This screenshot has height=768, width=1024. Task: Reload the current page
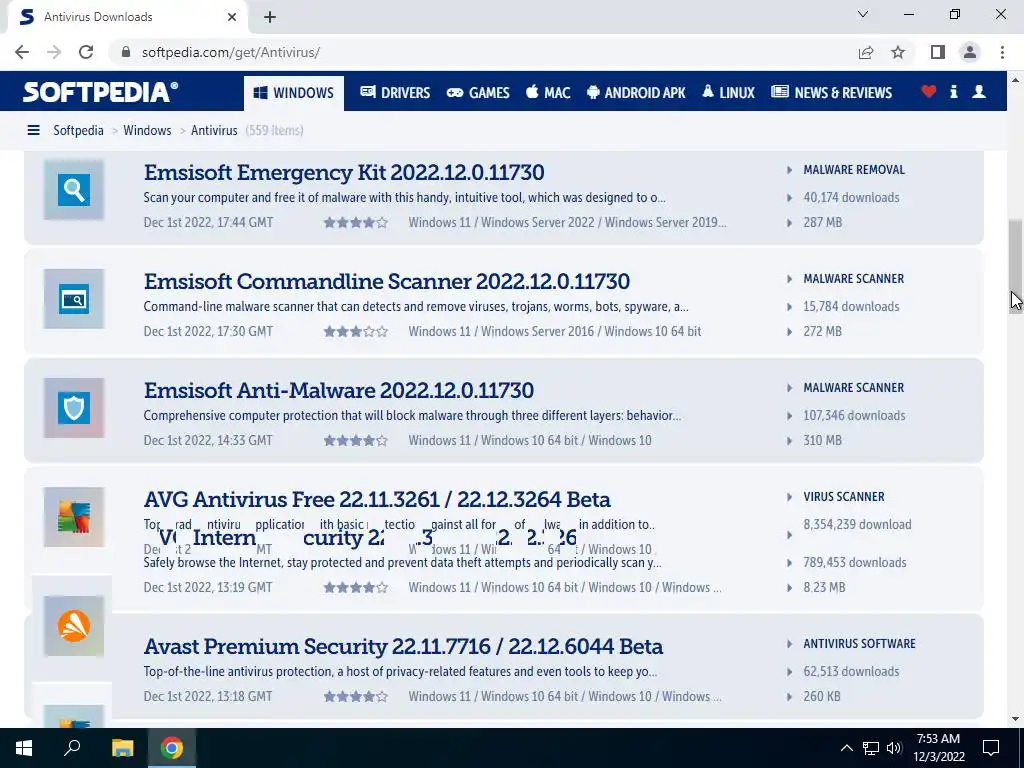86,52
